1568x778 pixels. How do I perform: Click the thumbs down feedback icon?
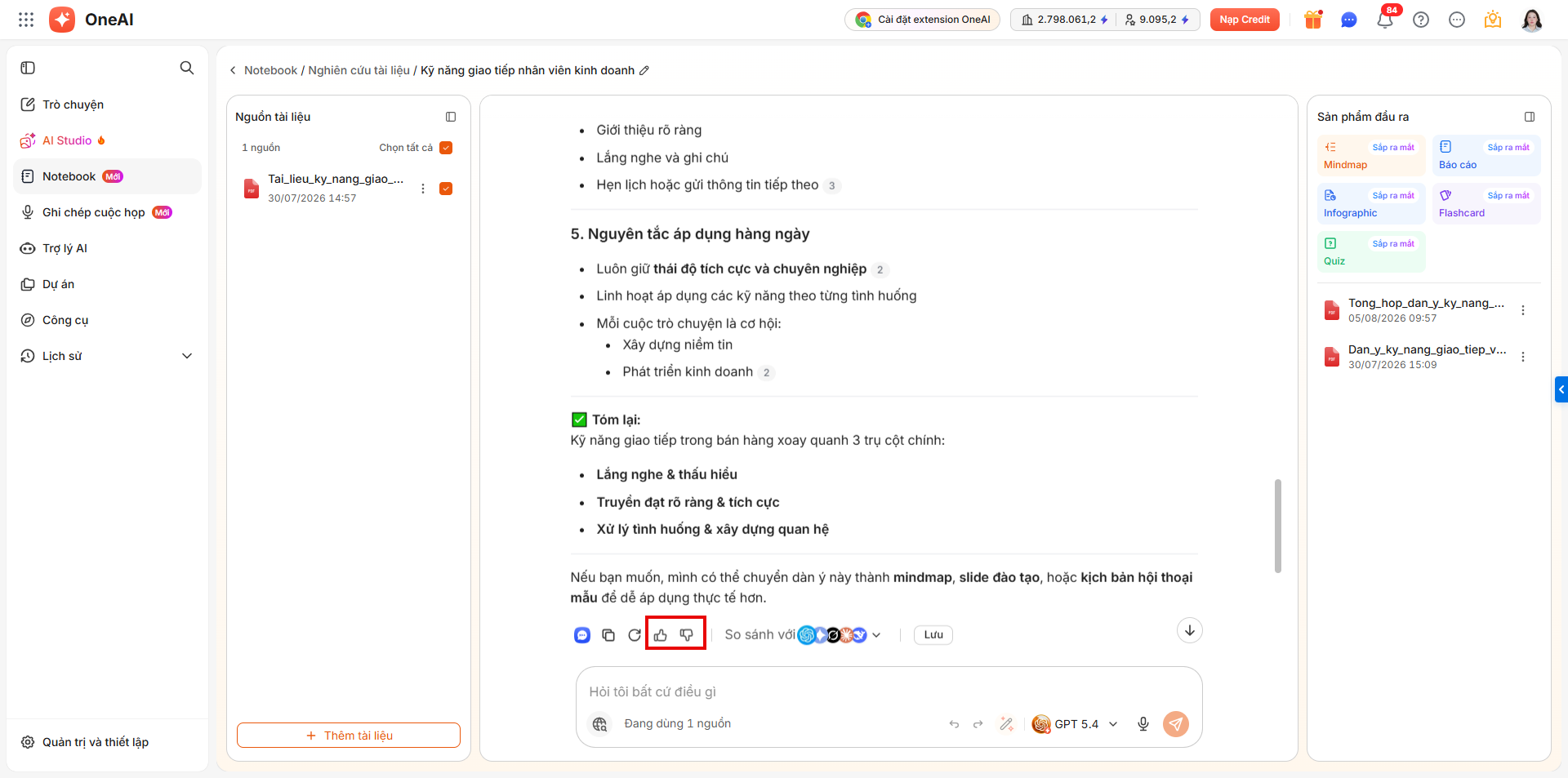(x=687, y=635)
